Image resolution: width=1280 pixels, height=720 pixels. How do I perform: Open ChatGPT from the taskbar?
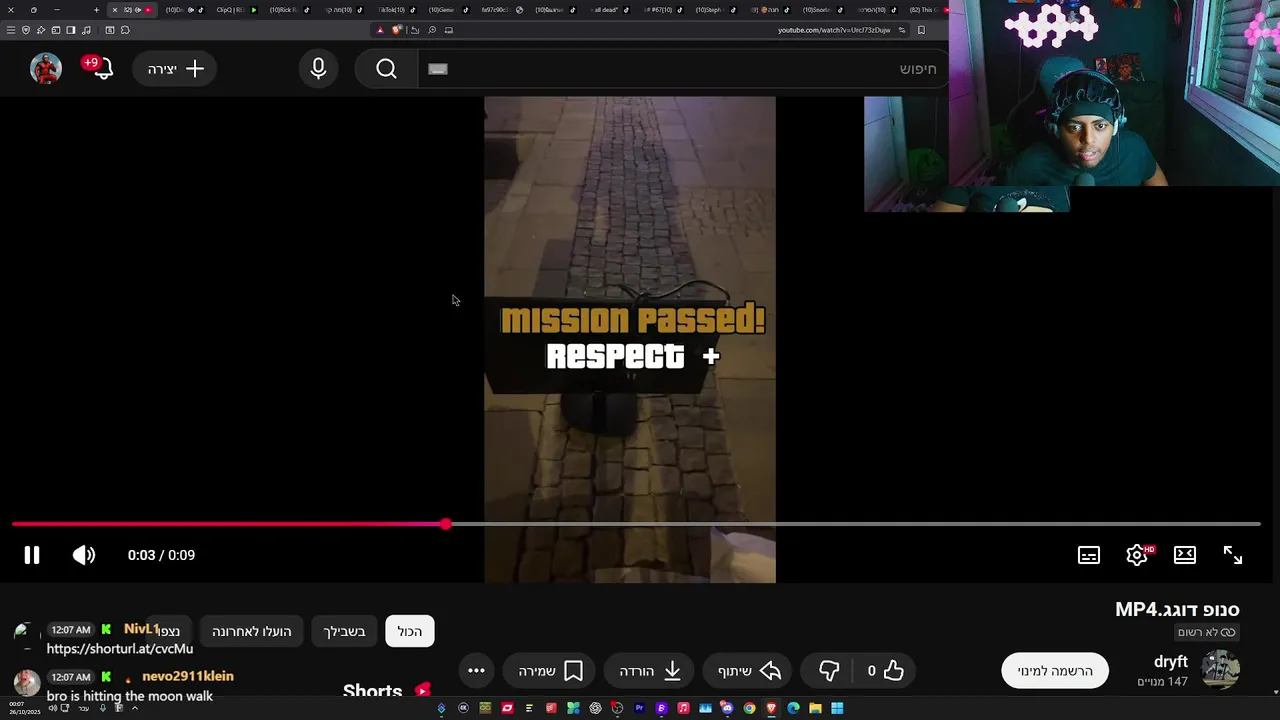point(595,708)
